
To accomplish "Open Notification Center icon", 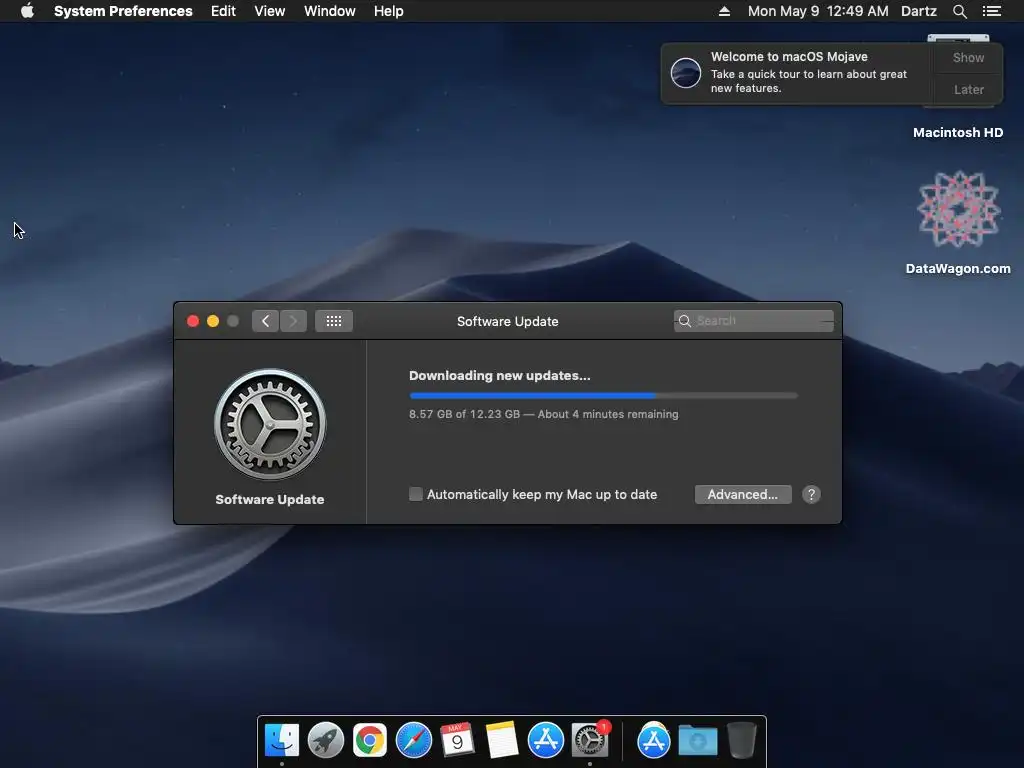I will click(x=992, y=11).
